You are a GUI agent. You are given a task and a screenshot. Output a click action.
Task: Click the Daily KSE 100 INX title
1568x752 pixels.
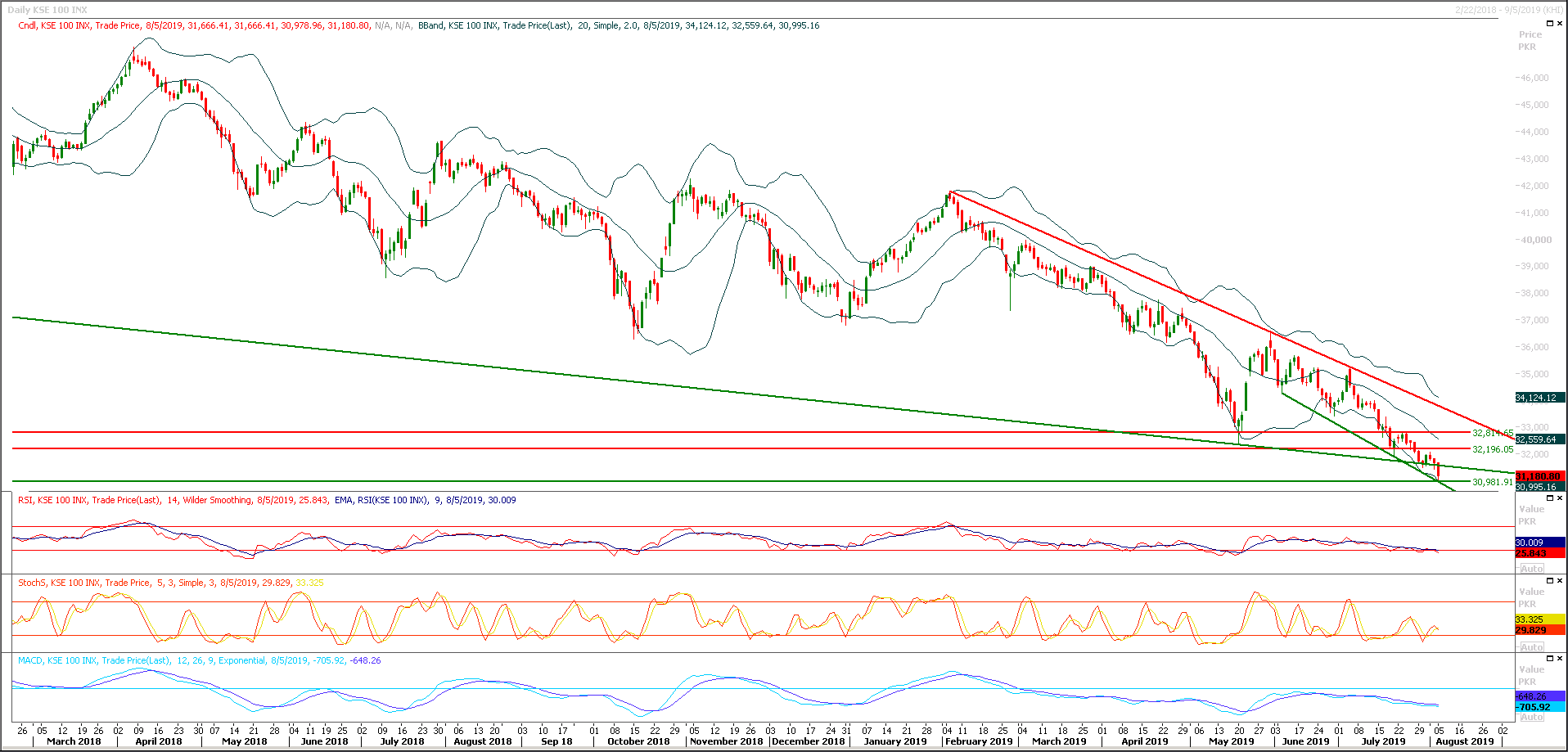coord(49,9)
